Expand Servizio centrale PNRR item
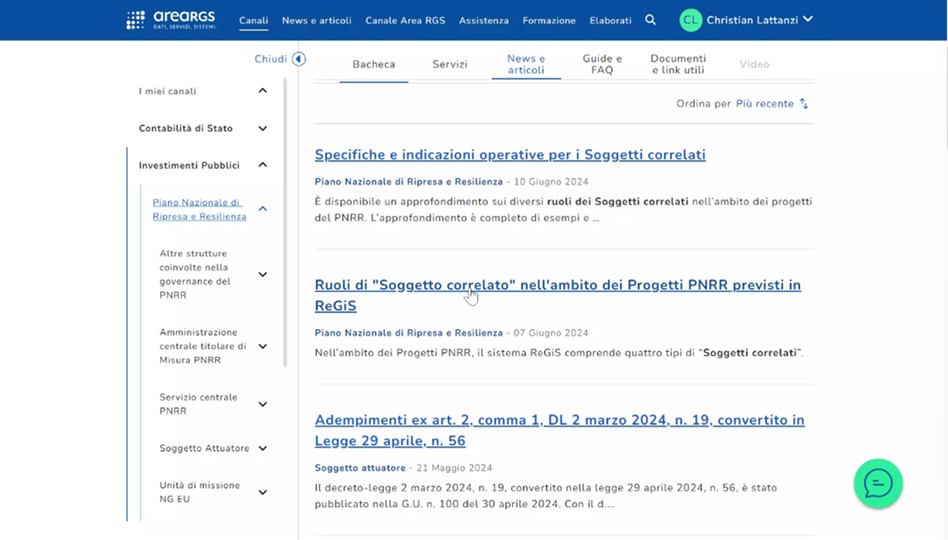 (x=263, y=405)
